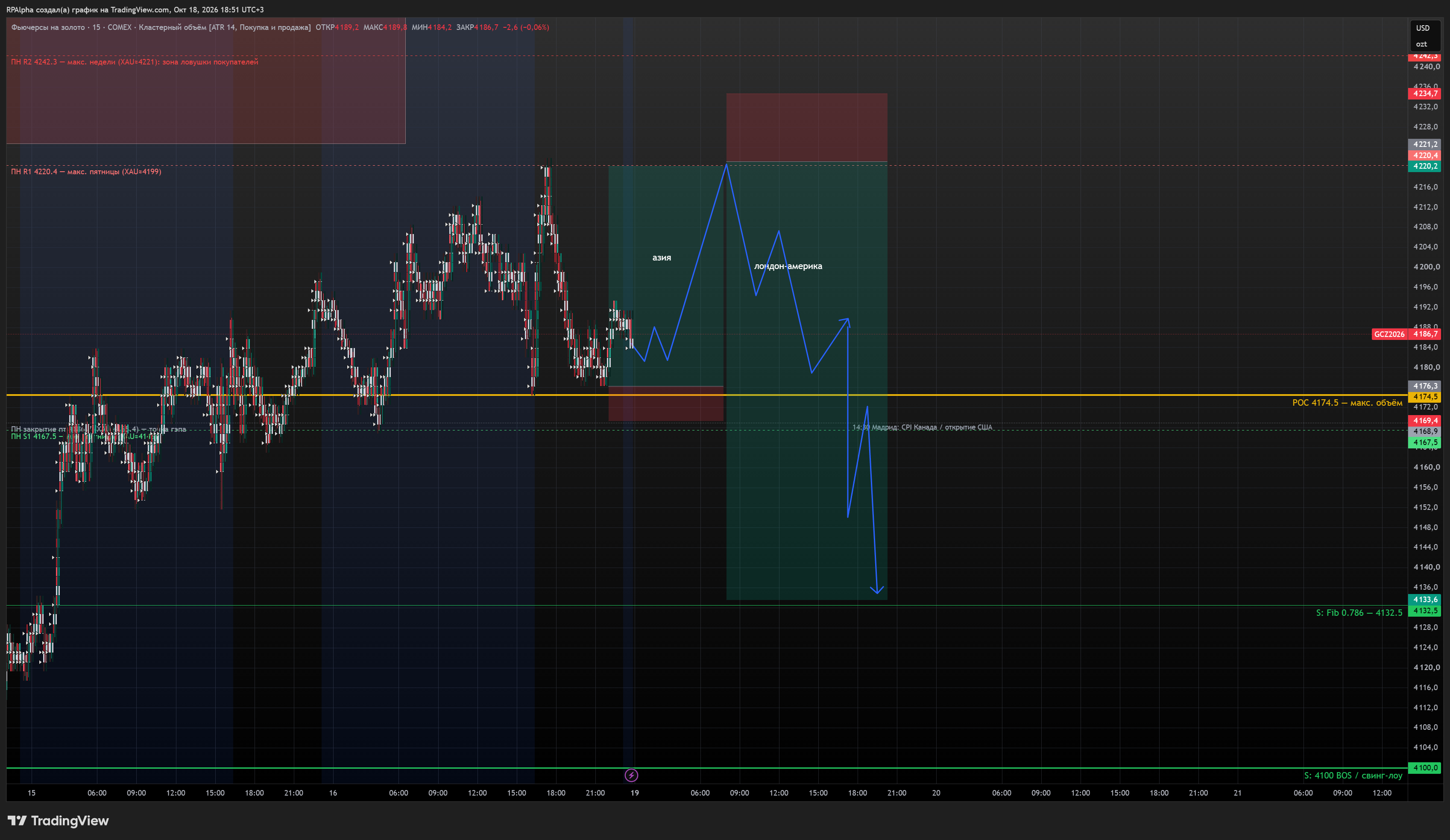Click the '14:30 Мадрид: CPI Канада' event note
The height and width of the screenshot is (840, 1450).
tap(922, 427)
